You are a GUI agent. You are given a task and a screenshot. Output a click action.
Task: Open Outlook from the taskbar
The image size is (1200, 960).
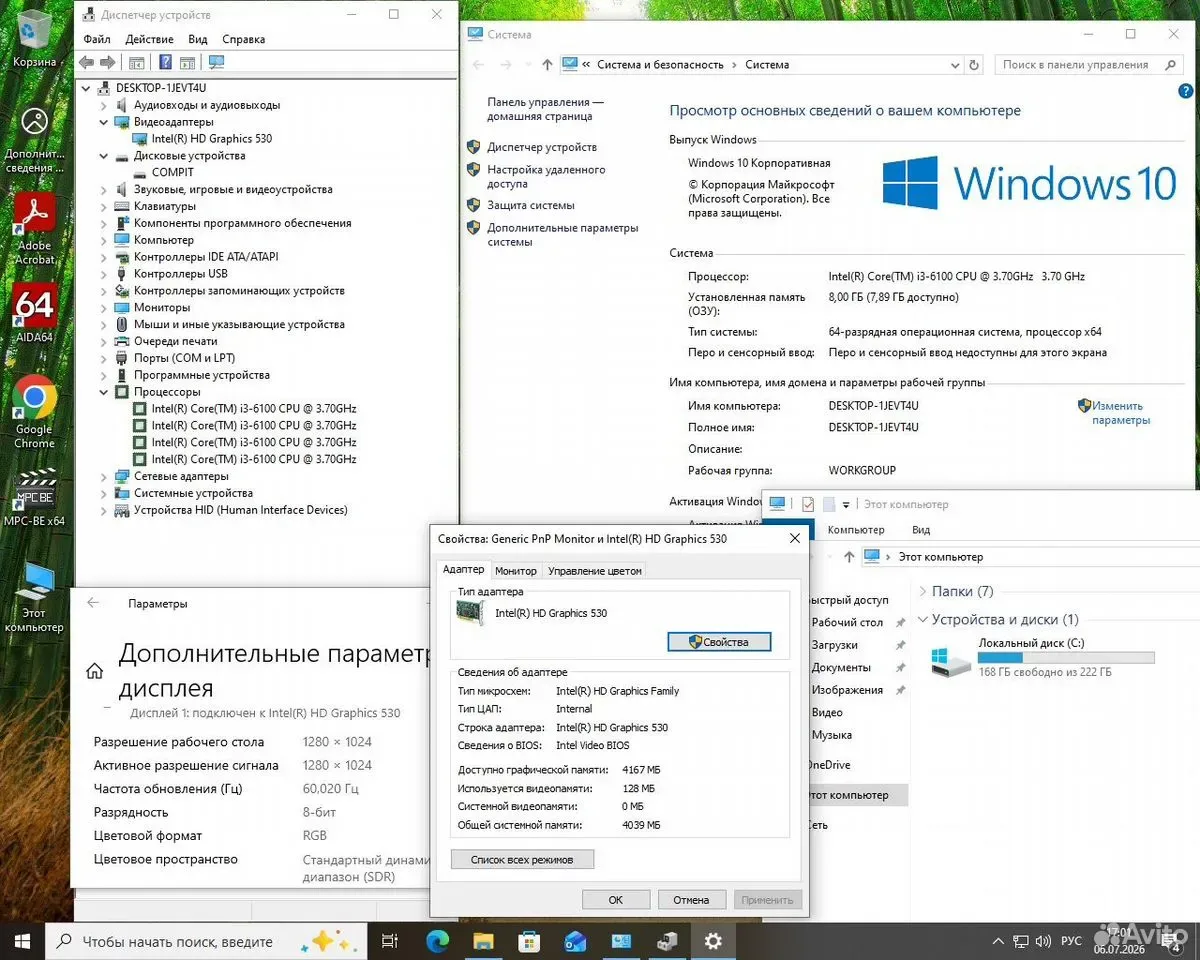pos(575,941)
